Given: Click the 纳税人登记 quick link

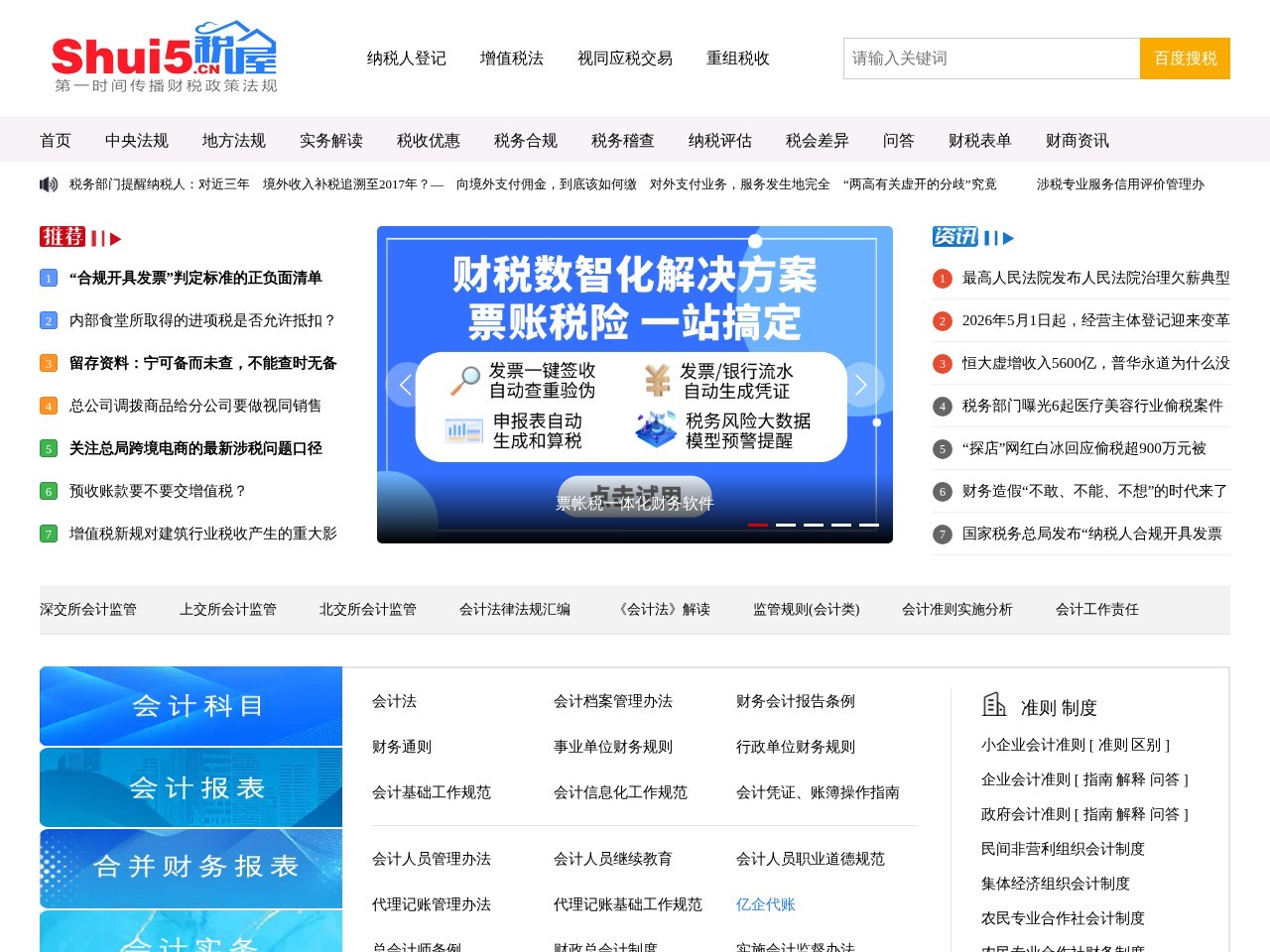Looking at the screenshot, I should 407,59.
